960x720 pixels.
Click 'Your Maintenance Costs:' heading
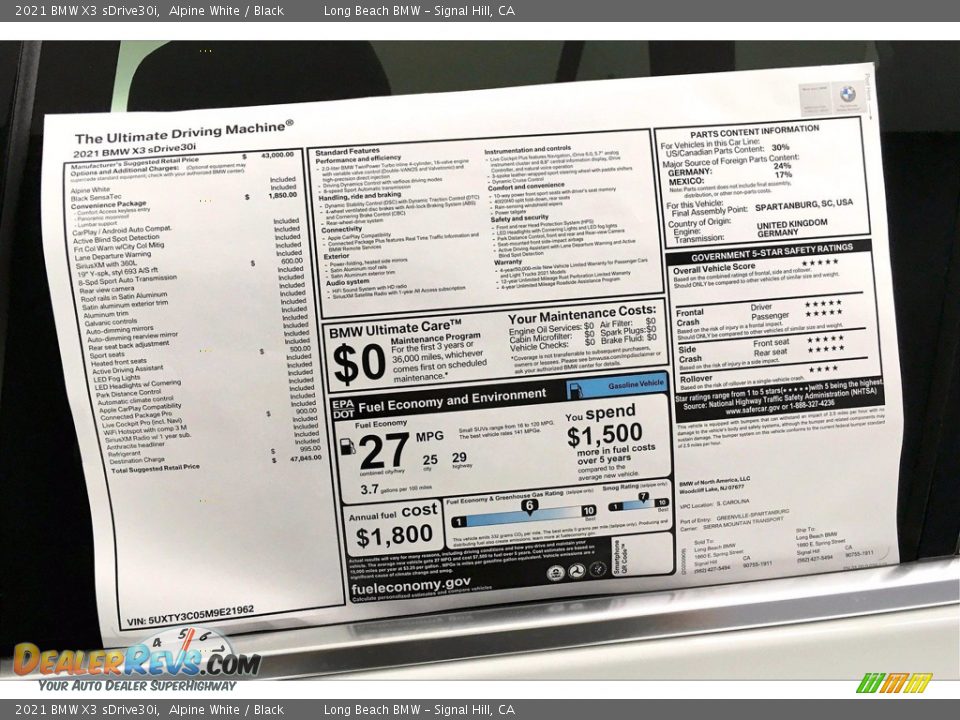(582, 314)
